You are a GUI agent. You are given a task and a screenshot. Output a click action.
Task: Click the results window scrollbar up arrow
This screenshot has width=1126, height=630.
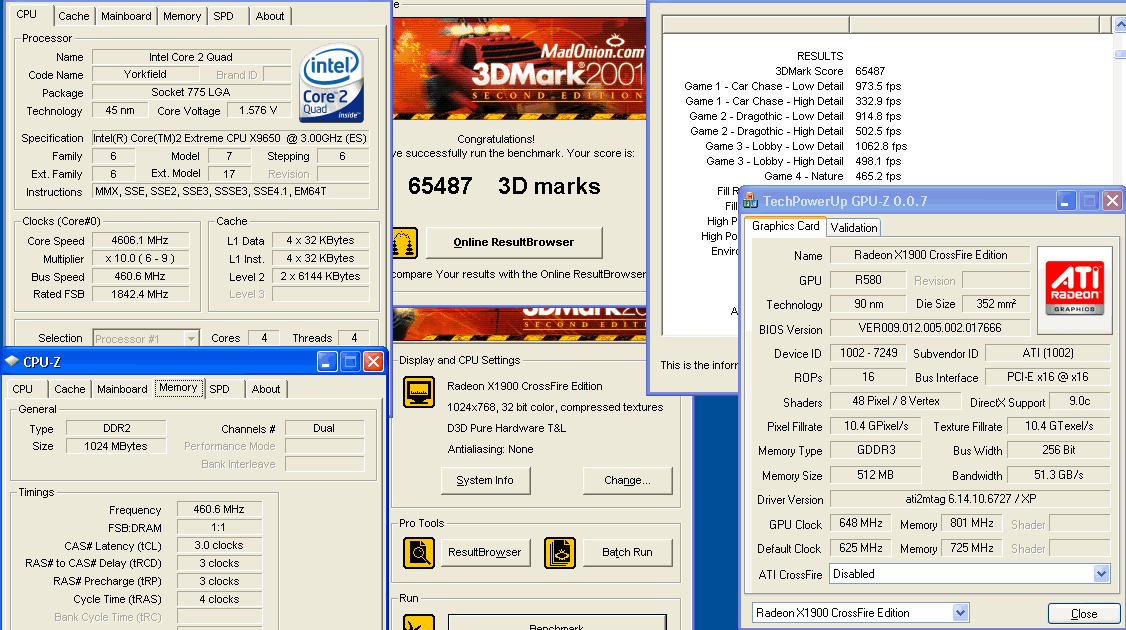(x=1120, y=24)
